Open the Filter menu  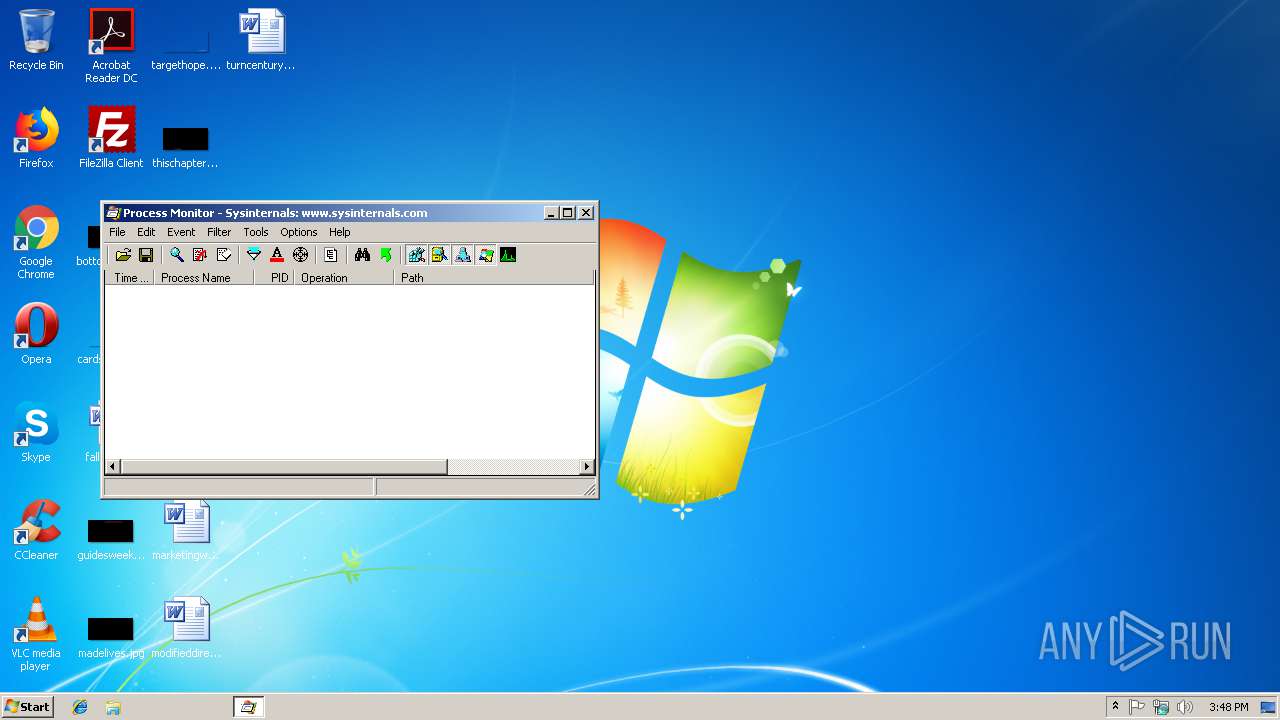(x=219, y=232)
